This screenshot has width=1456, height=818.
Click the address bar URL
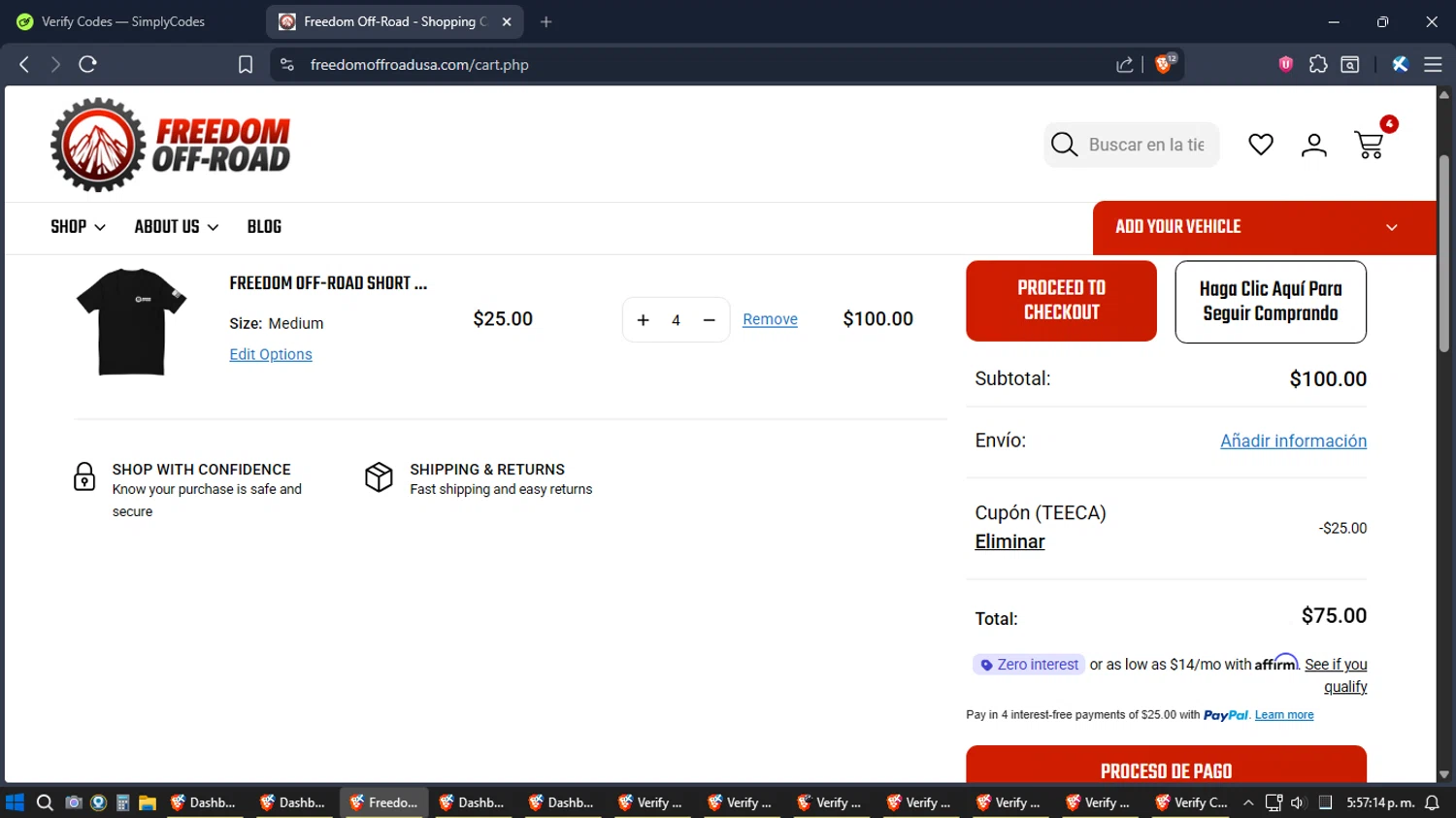419,65
